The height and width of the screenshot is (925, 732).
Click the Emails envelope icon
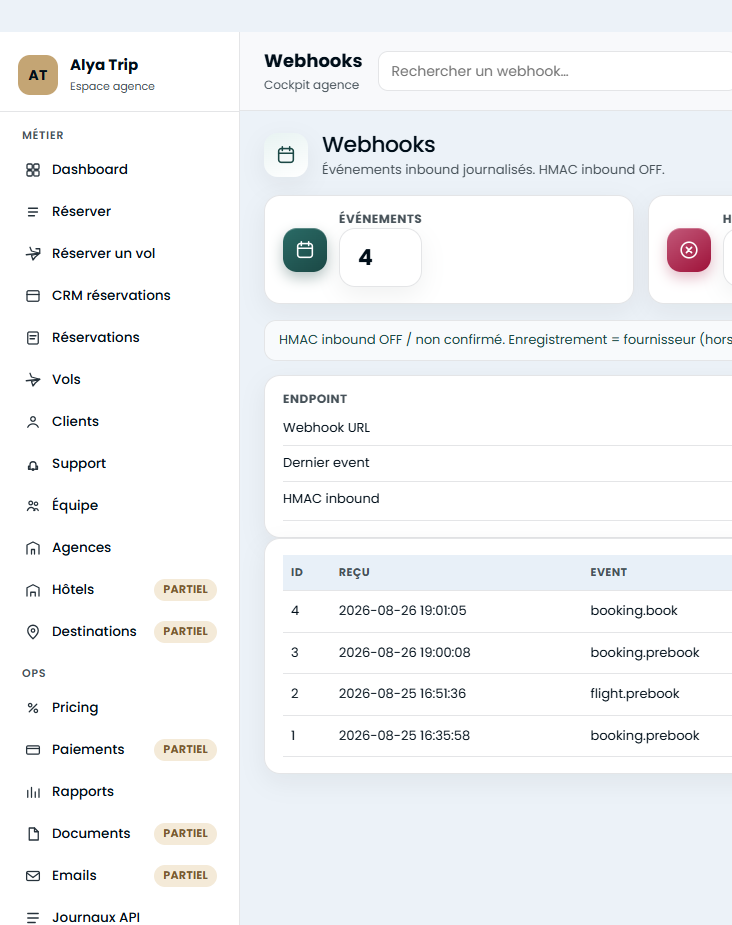coord(33,876)
